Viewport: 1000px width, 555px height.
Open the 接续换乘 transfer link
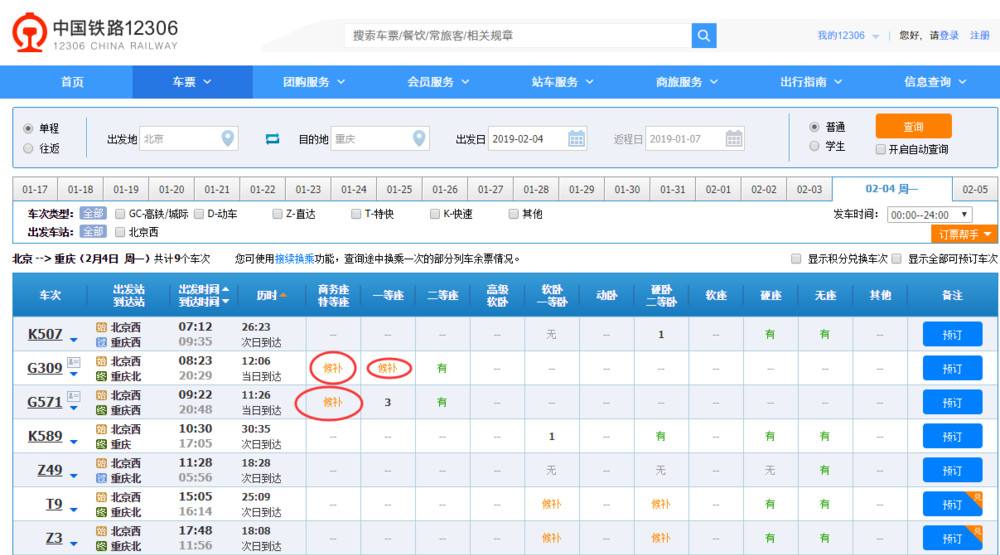point(295,258)
